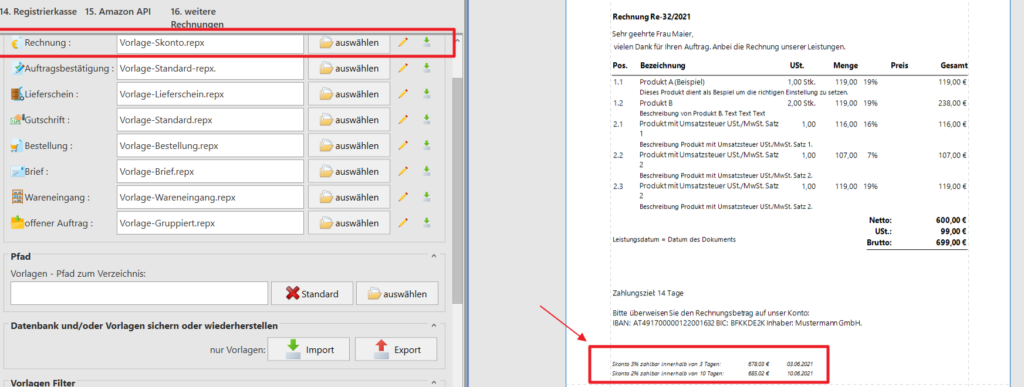Click the Vorlage-Brief.repx input field
The width and height of the screenshot is (1024, 387).
coord(210,172)
